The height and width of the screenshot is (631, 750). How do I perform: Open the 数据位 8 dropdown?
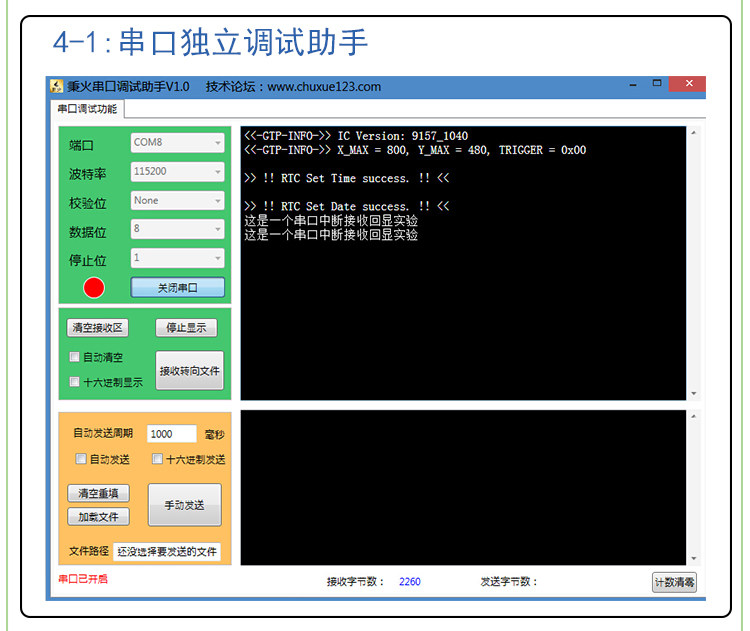click(x=177, y=229)
